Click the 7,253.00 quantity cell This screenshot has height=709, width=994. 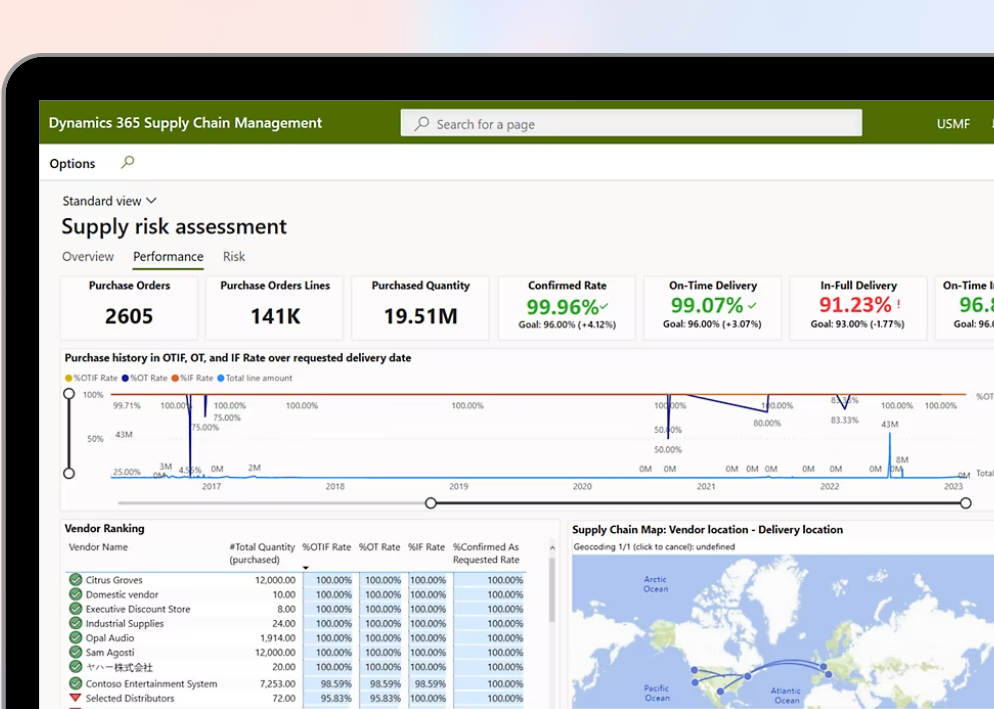(278, 684)
